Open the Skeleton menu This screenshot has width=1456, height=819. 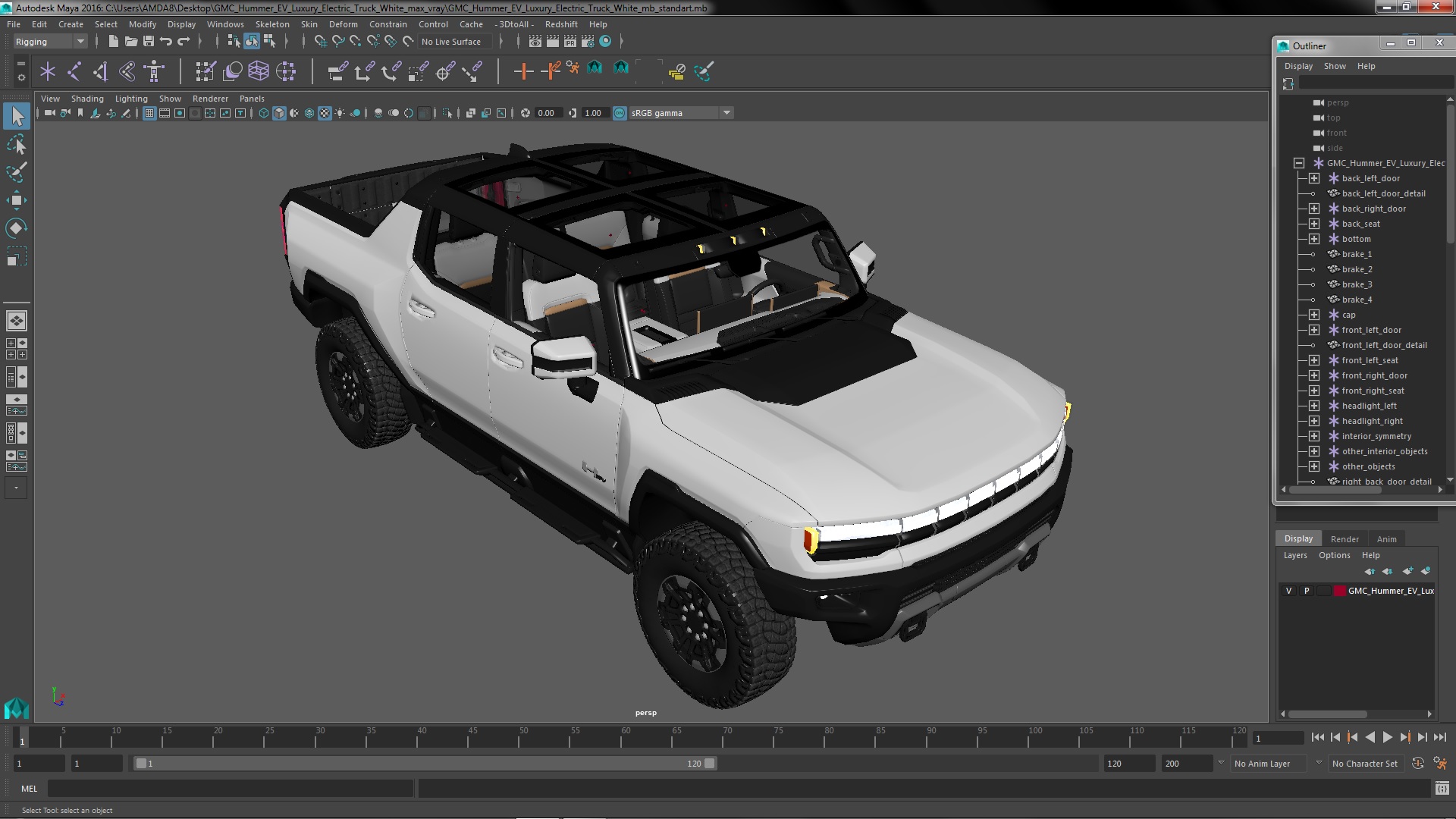tap(271, 24)
